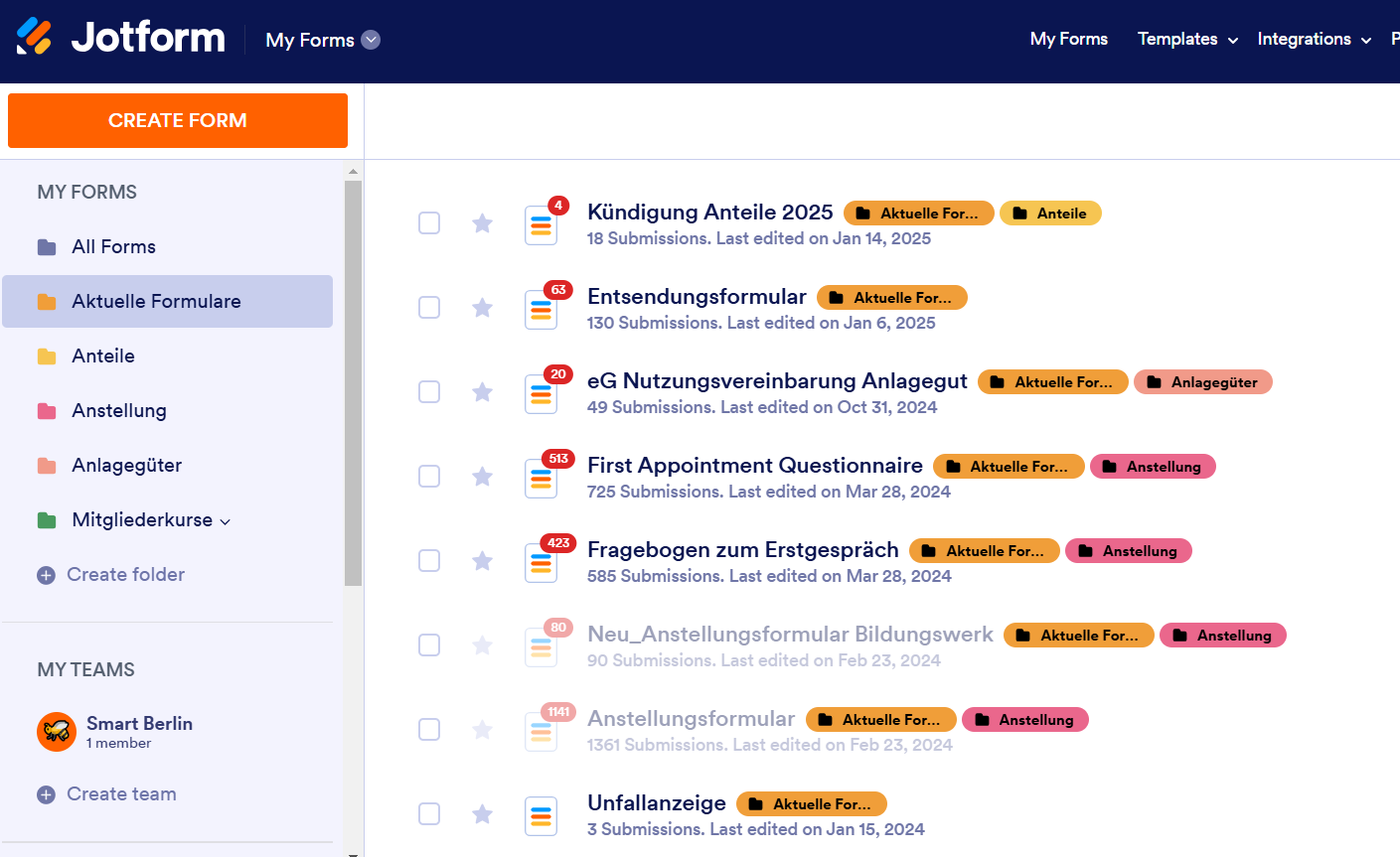The height and width of the screenshot is (857, 1400).
Task: Click the Anstellungsformular form icon with badge 1141
Action: 541,732
